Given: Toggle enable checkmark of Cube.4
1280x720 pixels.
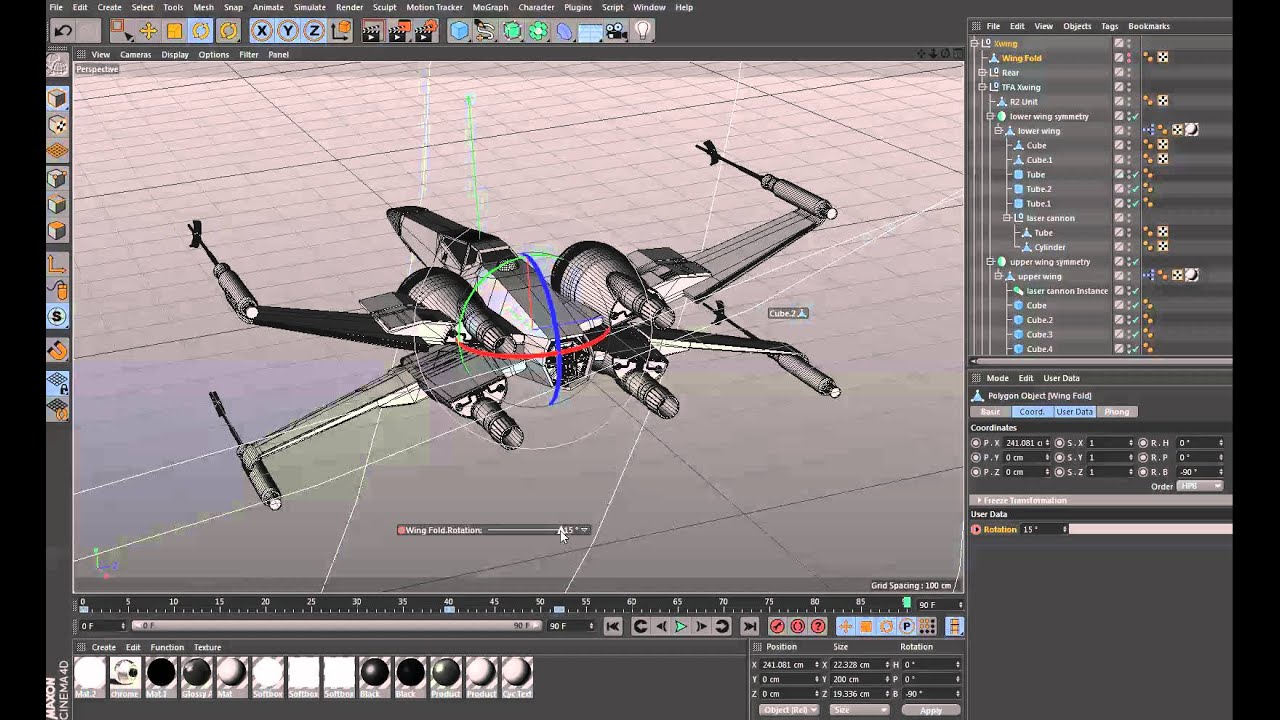Looking at the screenshot, I should point(1134,349).
